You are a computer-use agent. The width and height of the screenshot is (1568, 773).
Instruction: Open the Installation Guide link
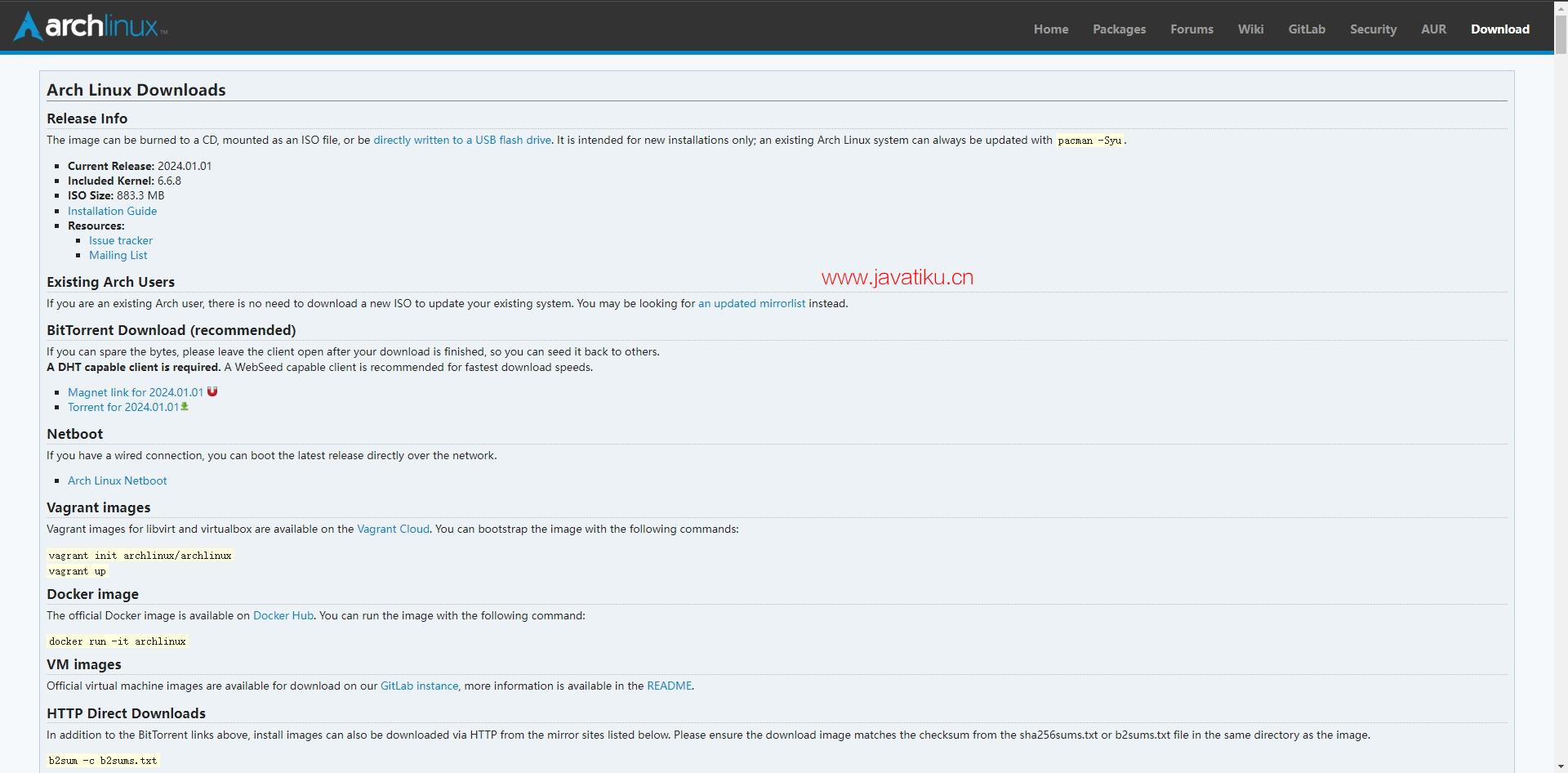(x=112, y=211)
